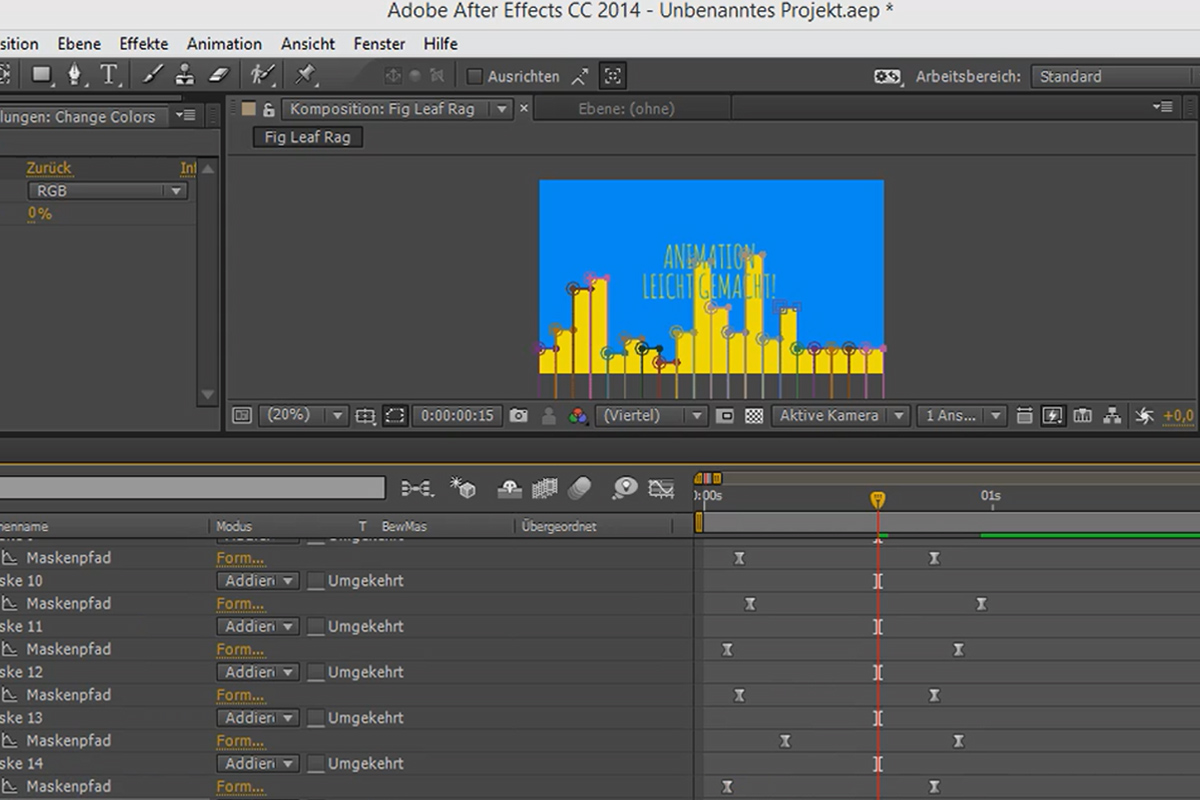
Task: Open the Hilfe menu
Action: (440, 44)
